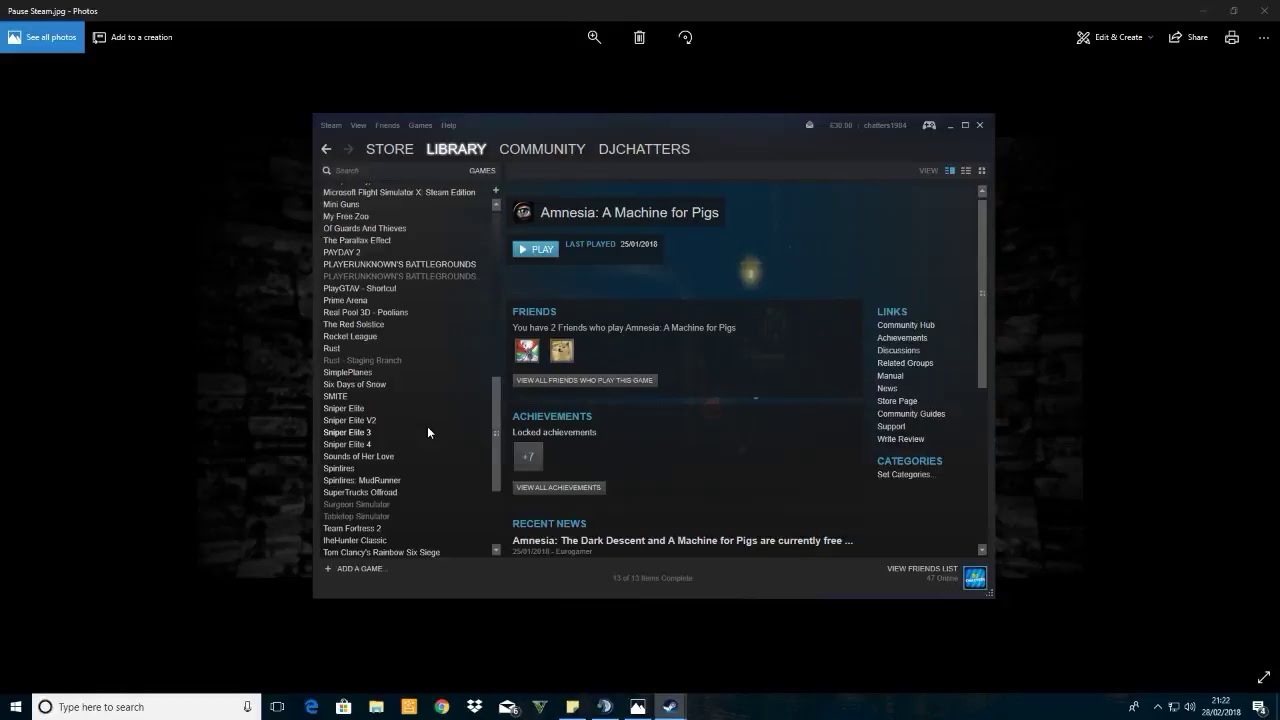Image resolution: width=1280 pixels, height=720 pixels.
Task: Open the Steam menu
Action: pos(331,125)
